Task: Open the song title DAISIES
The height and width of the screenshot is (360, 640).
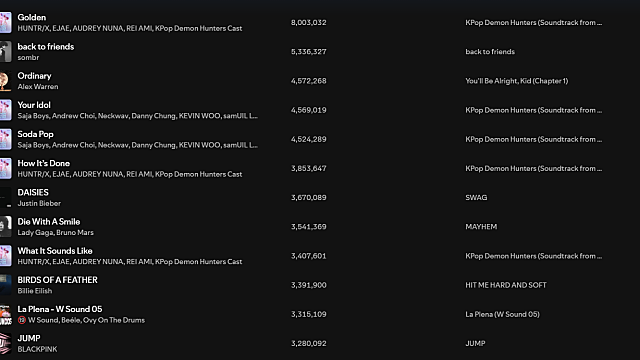Action: click(33, 192)
